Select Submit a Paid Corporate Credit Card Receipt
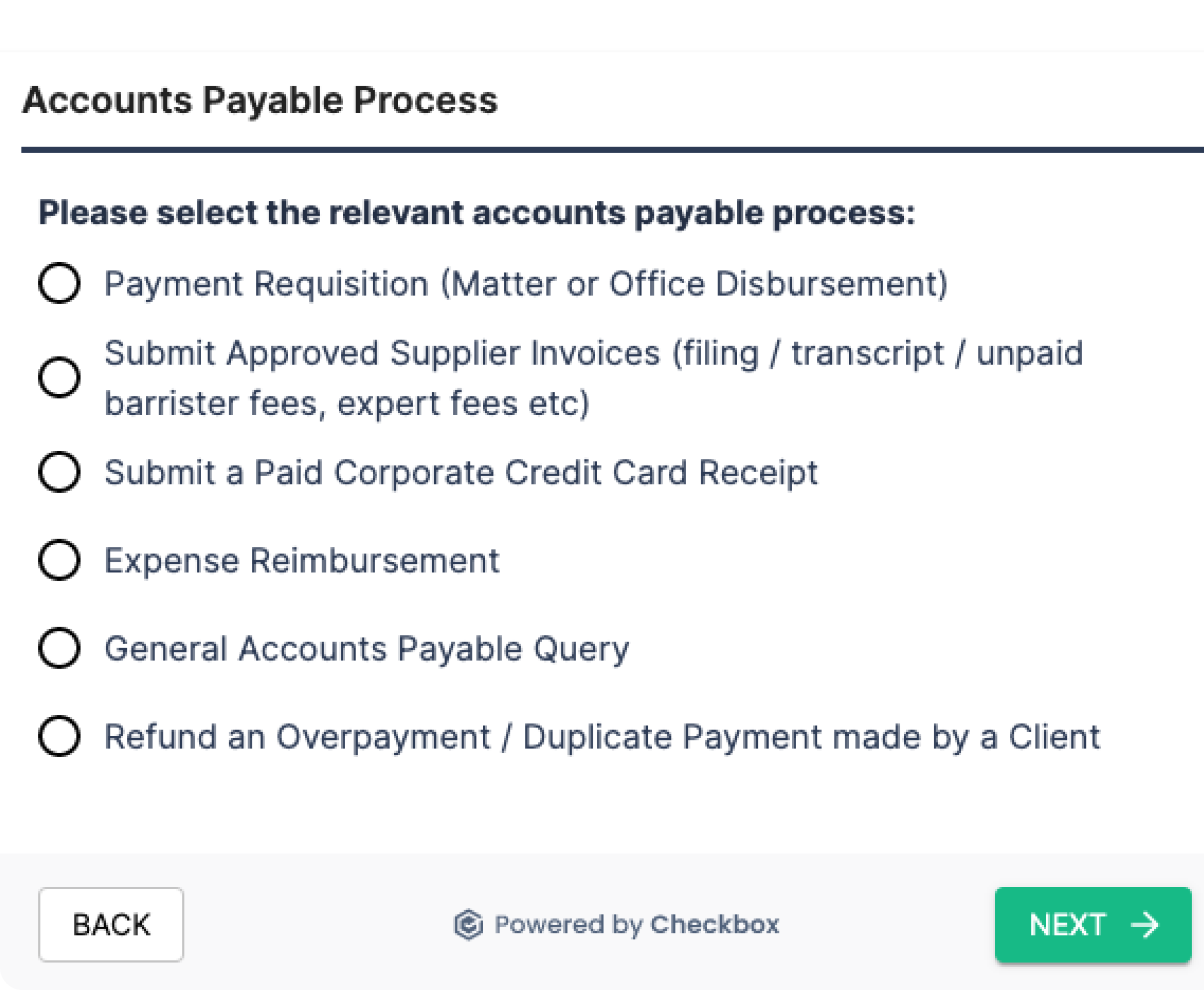Image resolution: width=1204 pixels, height=990 pixels. point(59,471)
